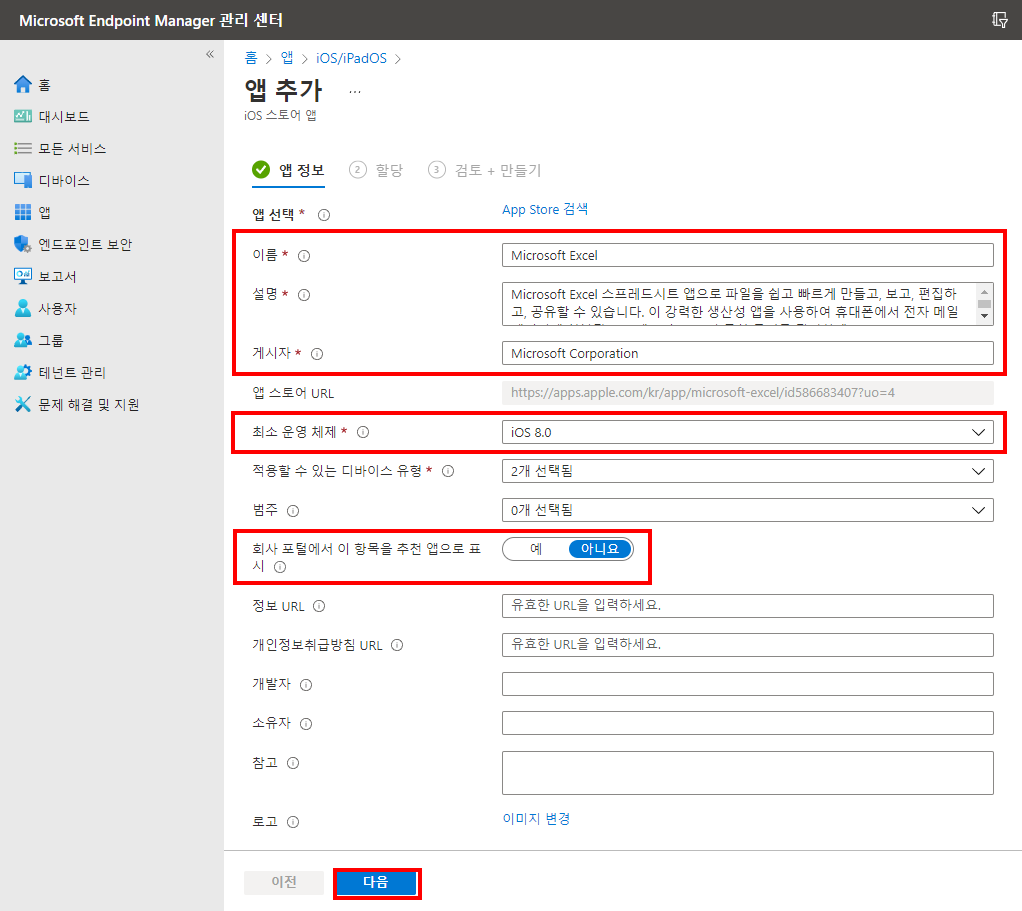This screenshot has height=911, width=1022.
Task: Go to 앱 in the breadcrumb
Action: (287, 58)
